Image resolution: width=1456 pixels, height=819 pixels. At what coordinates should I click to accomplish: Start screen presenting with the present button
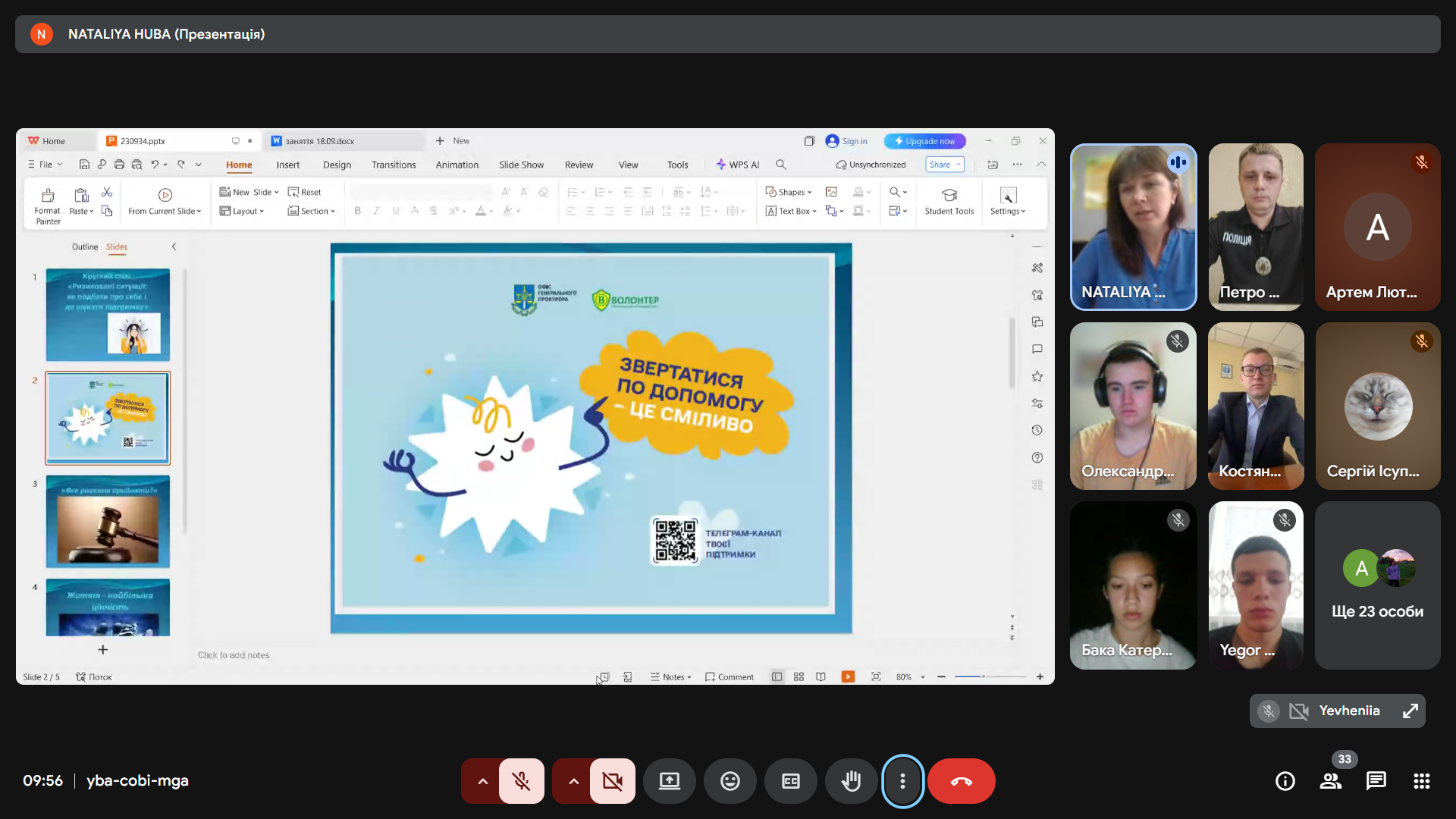[x=669, y=781]
